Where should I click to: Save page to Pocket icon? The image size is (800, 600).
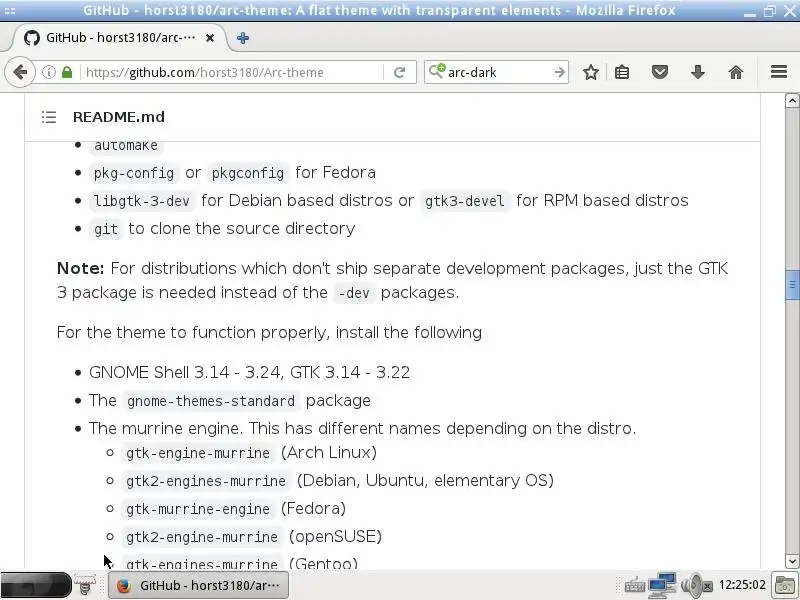pyautogui.click(x=660, y=72)
